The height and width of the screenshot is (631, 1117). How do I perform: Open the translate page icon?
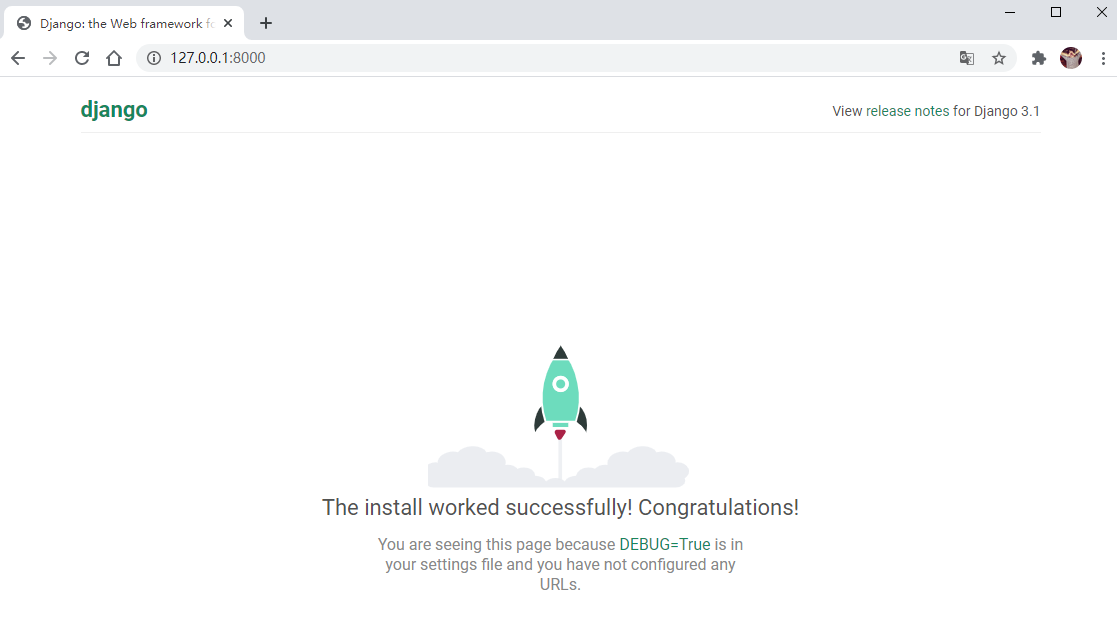point(967,58)
